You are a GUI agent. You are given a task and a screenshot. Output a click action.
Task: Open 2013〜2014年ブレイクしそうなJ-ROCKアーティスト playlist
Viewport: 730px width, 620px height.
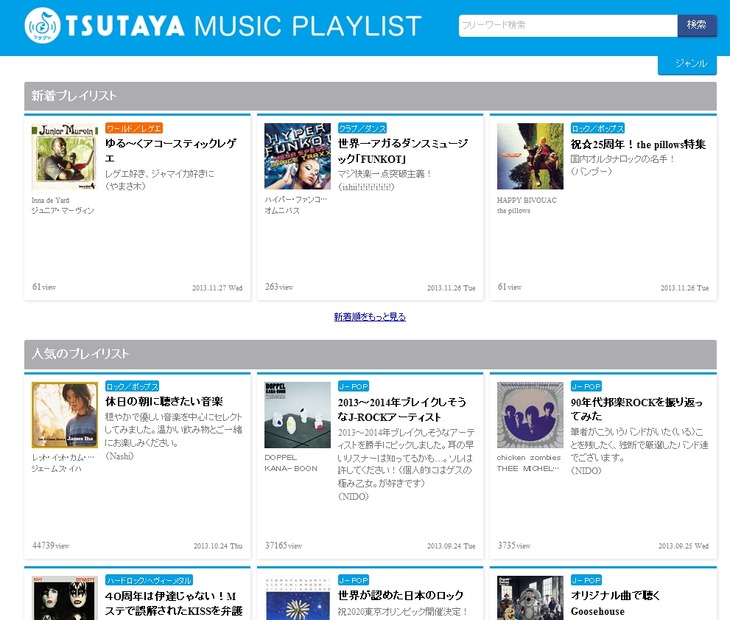point(402,409)
